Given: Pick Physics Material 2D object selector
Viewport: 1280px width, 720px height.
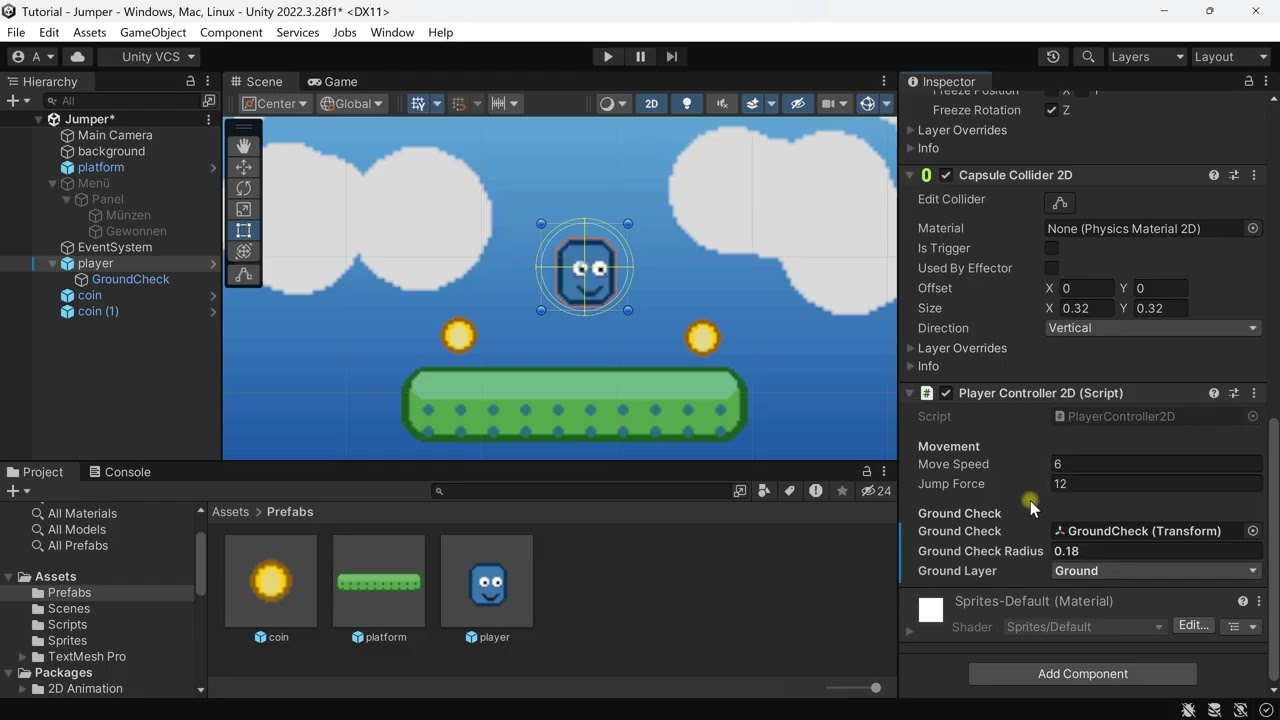Looking at the screenshot, I should (x=1252, y=228).
